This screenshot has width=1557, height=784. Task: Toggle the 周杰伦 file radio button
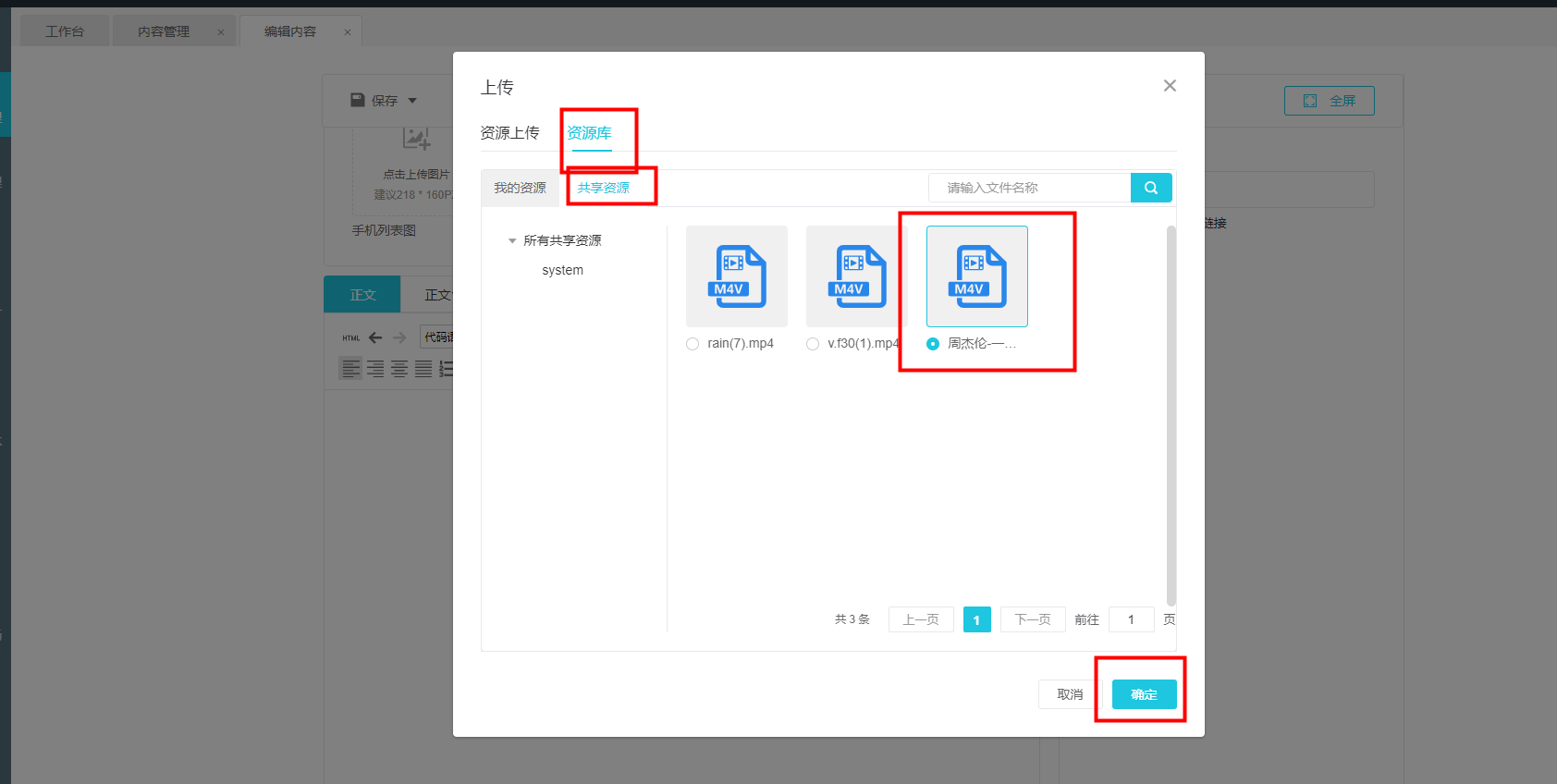[933, 344]
